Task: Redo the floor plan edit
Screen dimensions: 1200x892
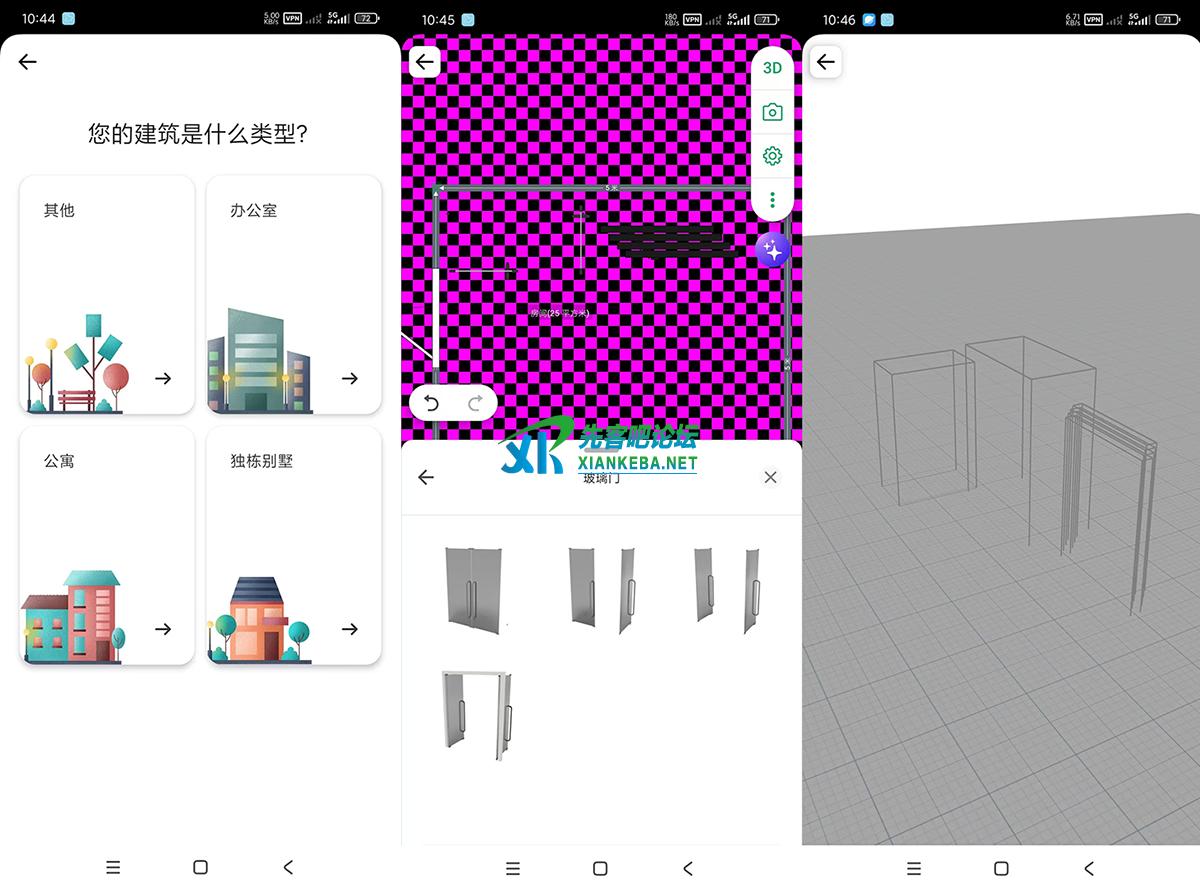Action: coord(476,403)
